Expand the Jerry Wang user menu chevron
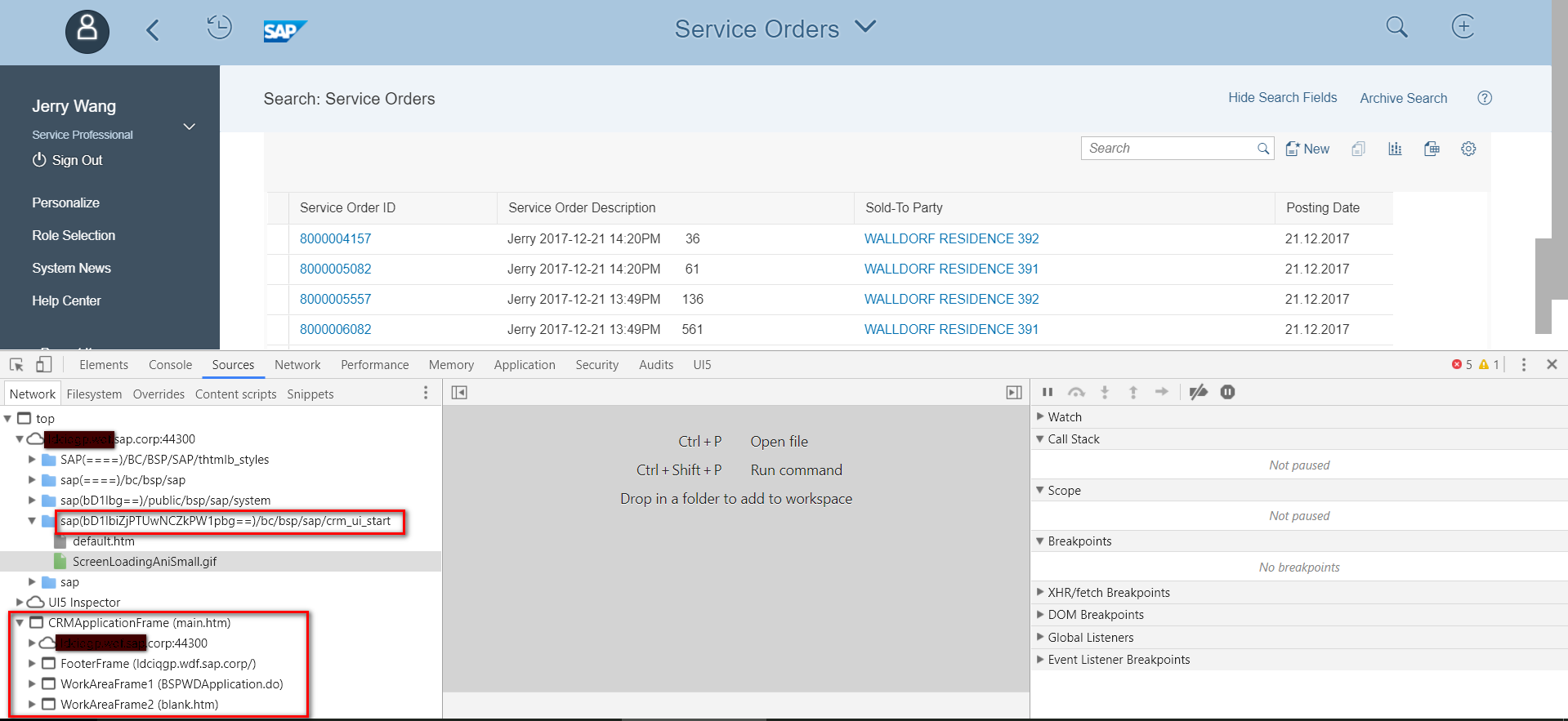The image size is (1568, 721). point(190,127)
